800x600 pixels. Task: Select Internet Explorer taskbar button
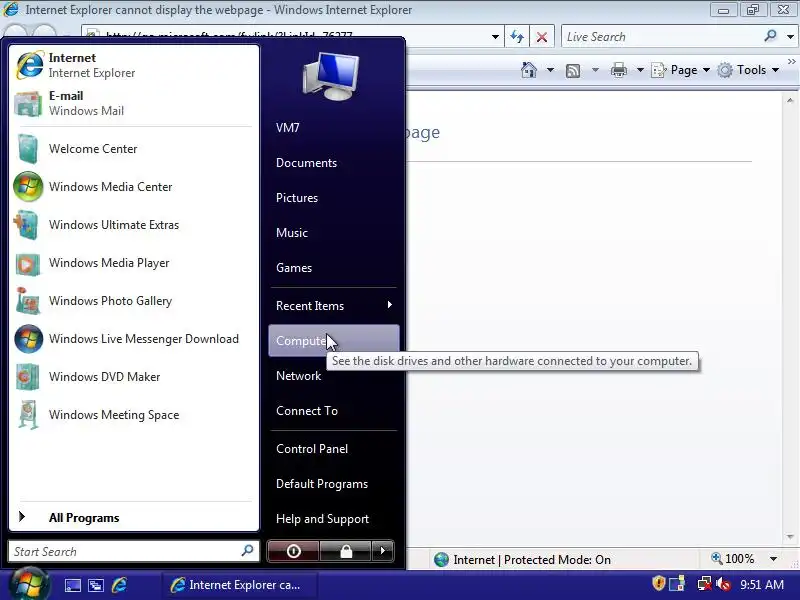[x=240, y=585]
